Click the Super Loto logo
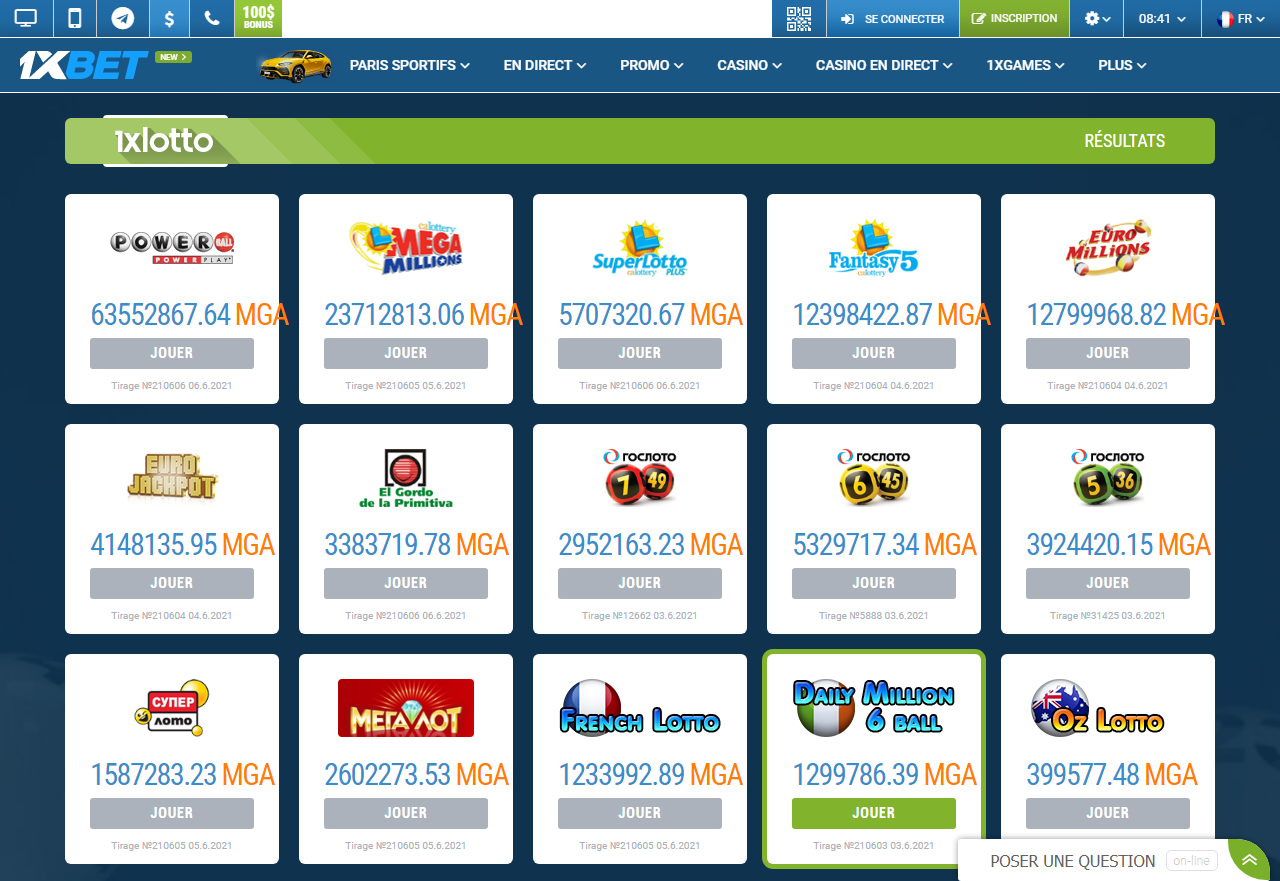This screenshot has width=1280, height=881. coord(172,708)
